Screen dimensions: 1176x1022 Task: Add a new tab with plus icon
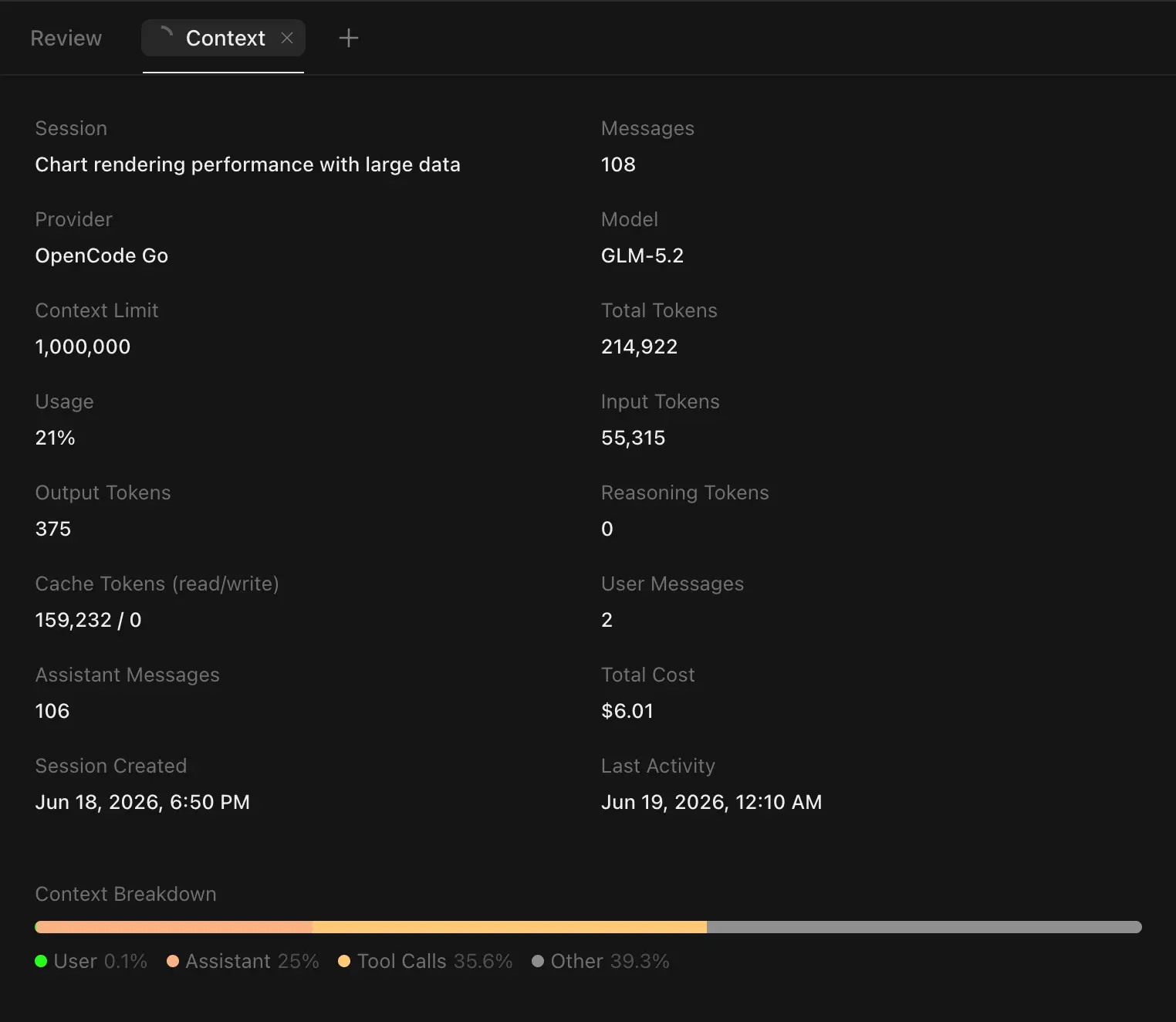coord(349,38)
